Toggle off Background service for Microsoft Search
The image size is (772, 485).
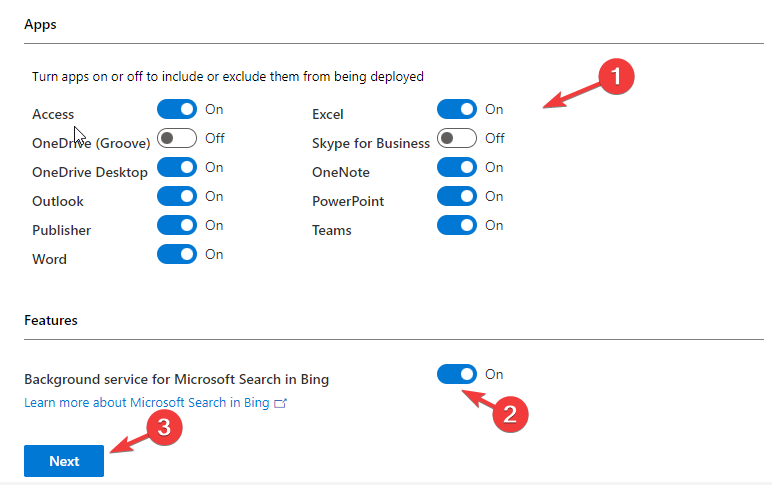(457, 374)
